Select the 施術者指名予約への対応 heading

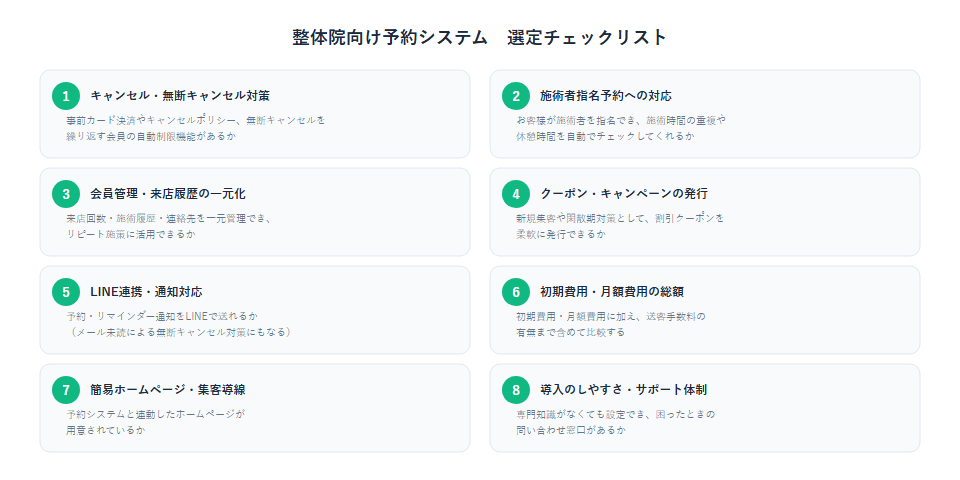(x=606, y=96)
